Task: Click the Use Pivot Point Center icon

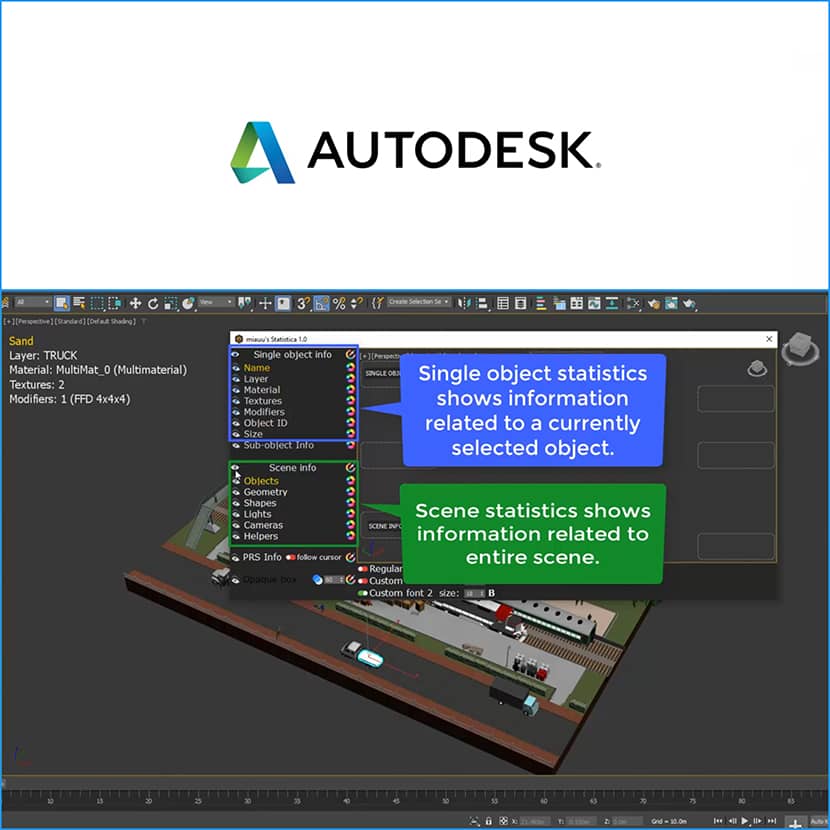Action: point(244,303)
